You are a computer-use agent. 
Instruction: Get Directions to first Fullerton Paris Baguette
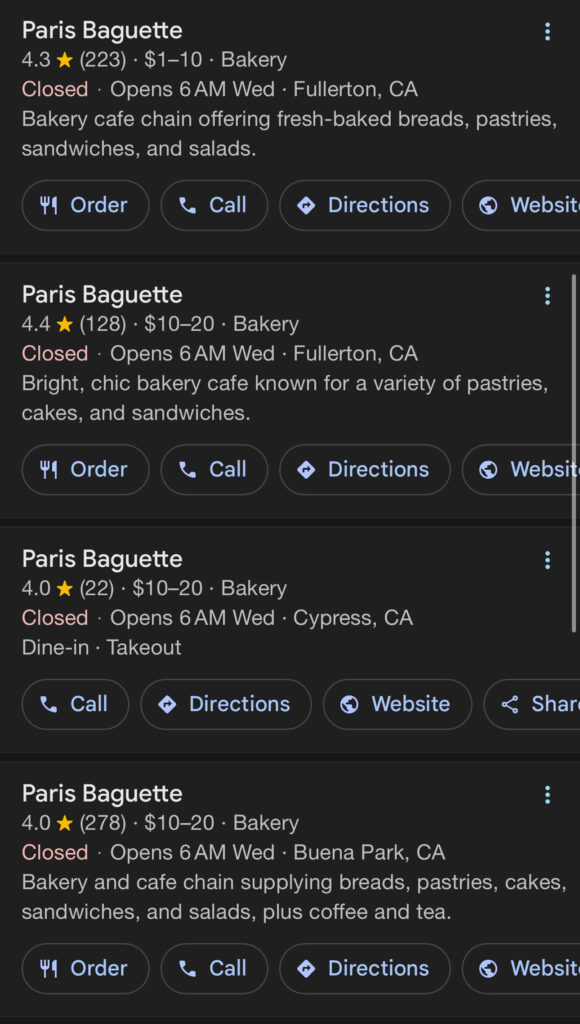tap(365, 205)
